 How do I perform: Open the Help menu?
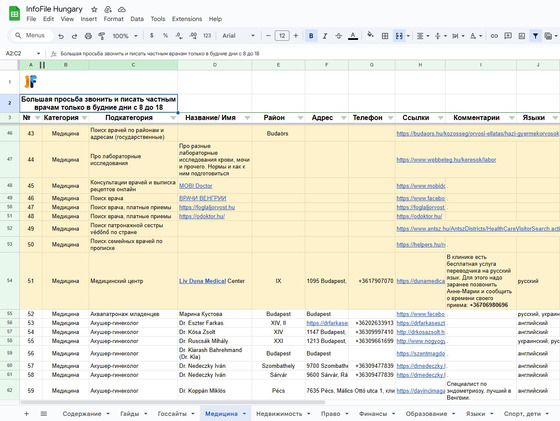[x=215, y=19]
